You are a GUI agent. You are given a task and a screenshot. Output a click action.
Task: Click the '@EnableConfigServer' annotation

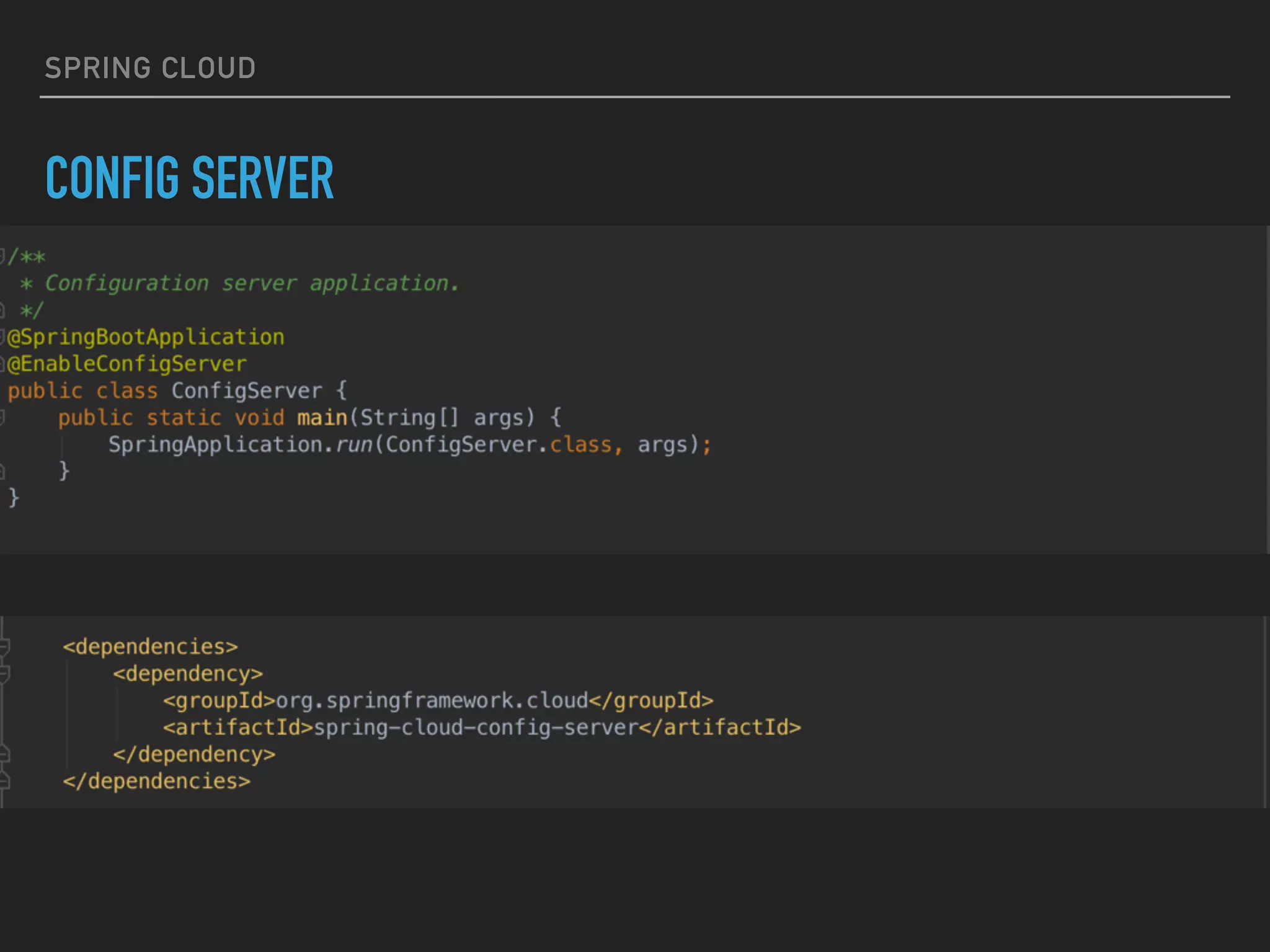(127, 364)
